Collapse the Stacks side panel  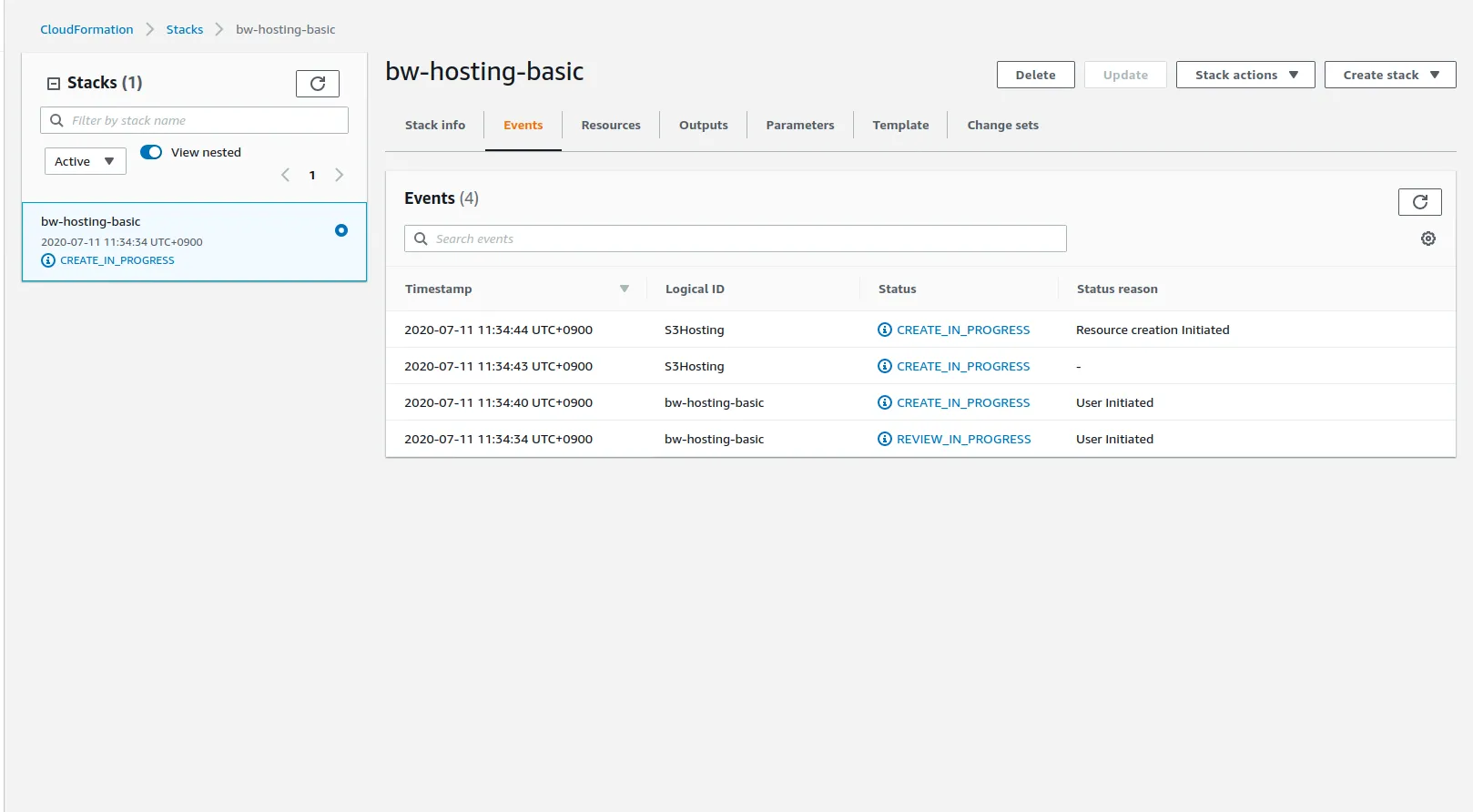[54, 83]
